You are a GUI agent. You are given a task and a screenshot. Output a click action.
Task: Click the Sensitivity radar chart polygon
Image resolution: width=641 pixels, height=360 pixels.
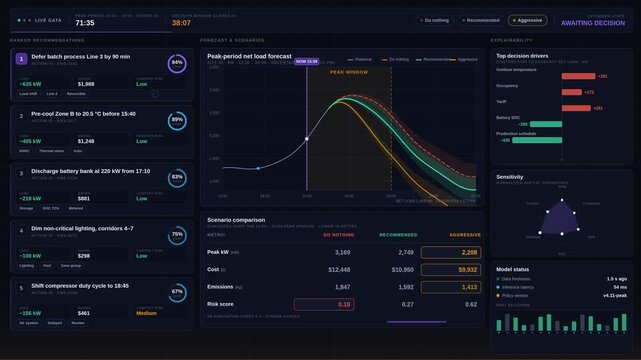560,219
